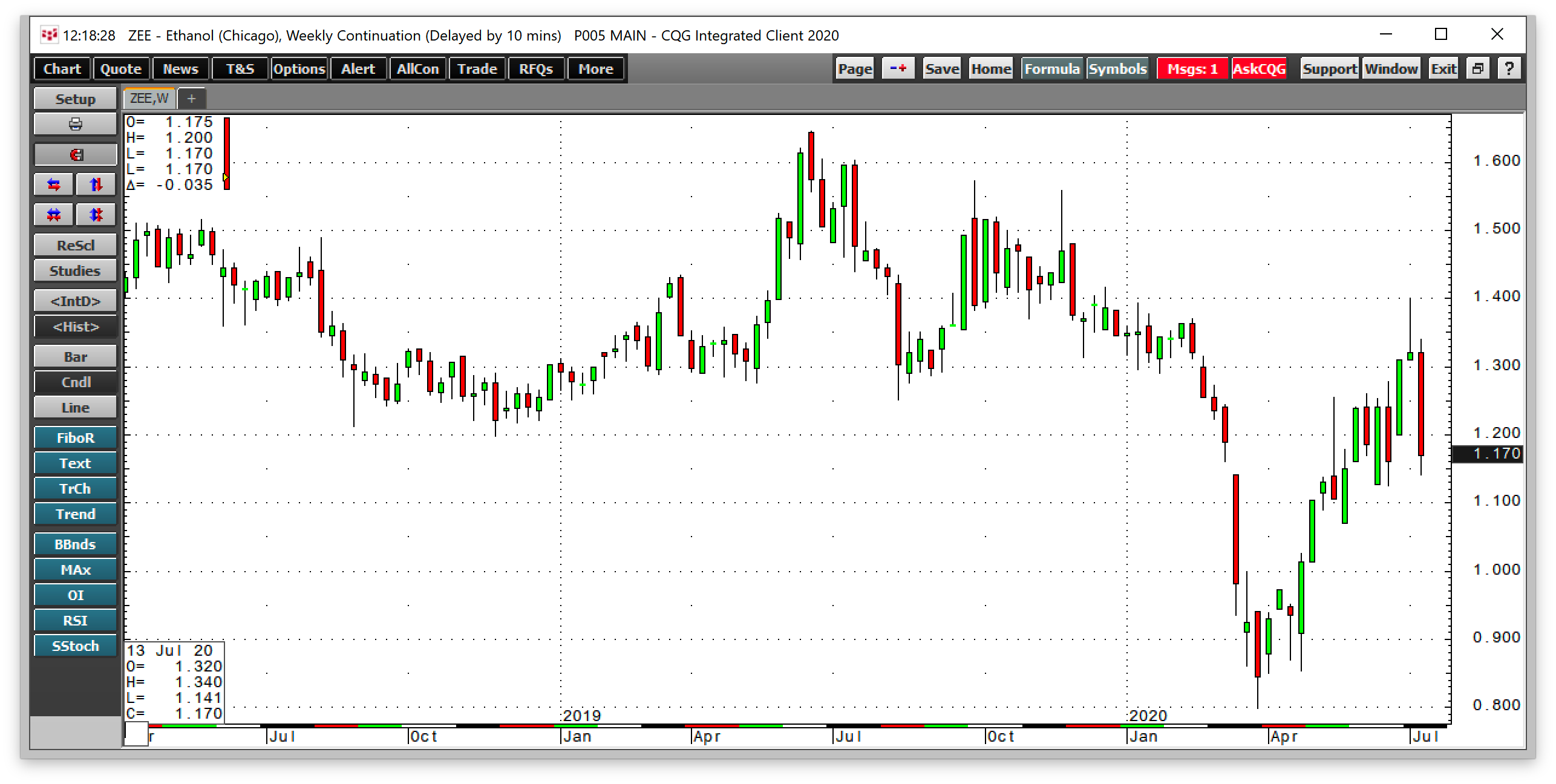Add a new chart tab with plus

(192, 98)
